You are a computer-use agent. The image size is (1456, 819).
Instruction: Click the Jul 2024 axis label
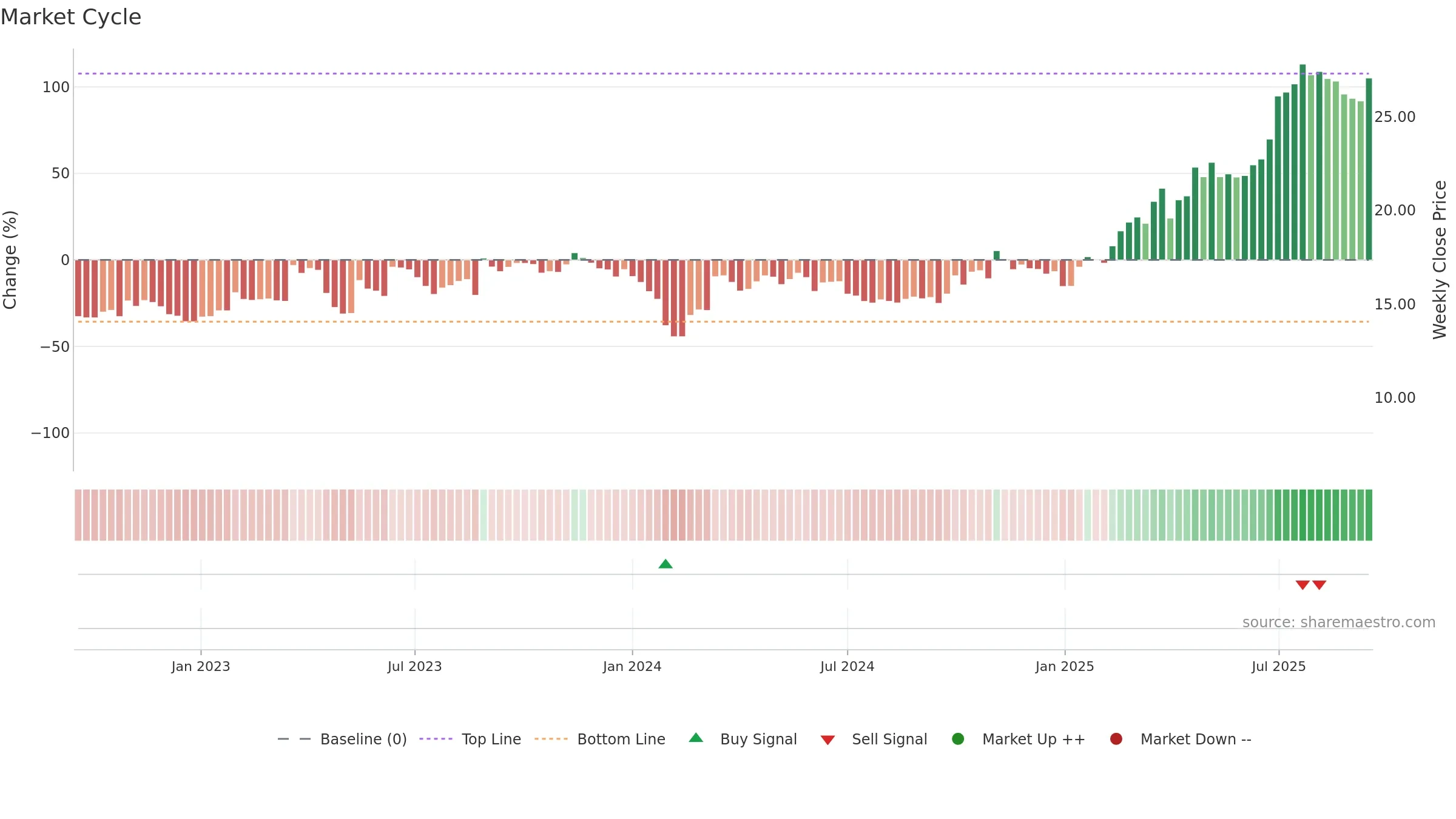click(x=848, y=667)
